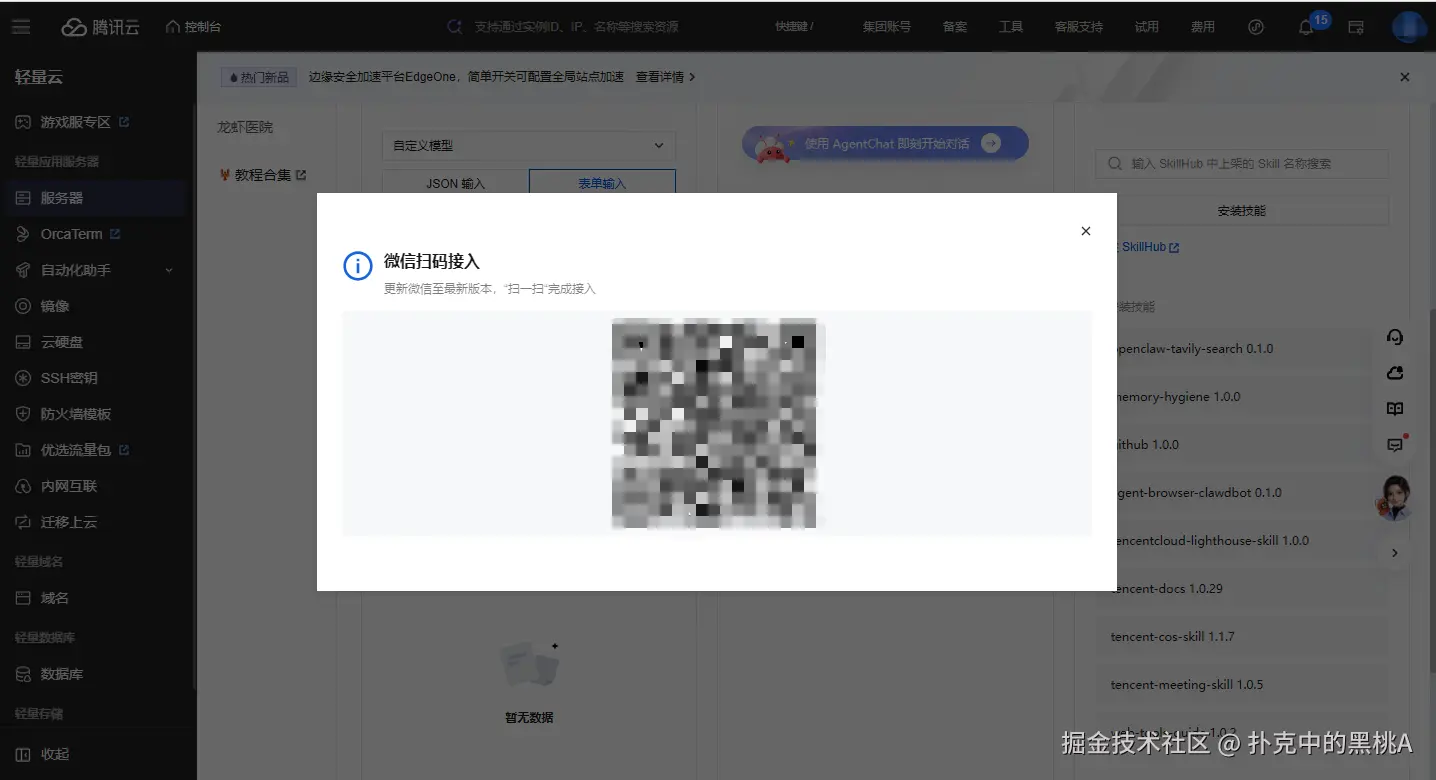Screen dimensions: 1436x780
Task: Click the search icon in the top bar
Action: point(455,27)
